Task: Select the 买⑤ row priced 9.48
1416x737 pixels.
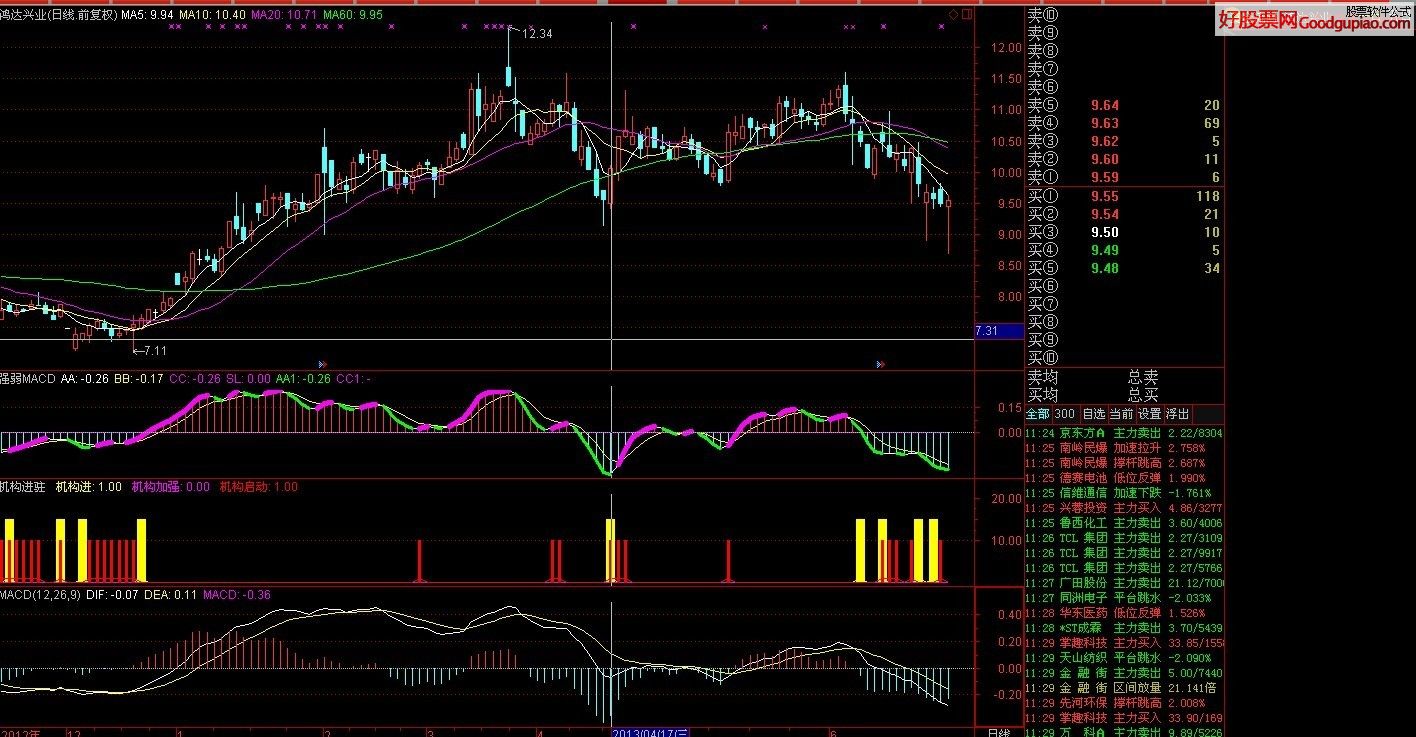Action: coord(1125,268)
